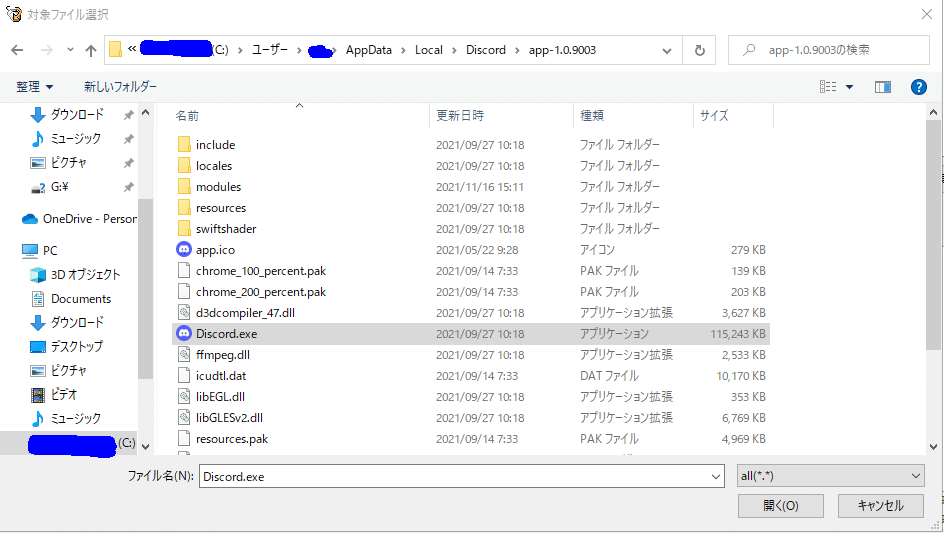
Task: Expand chevron after Local in path
Action: pos(455,51)
